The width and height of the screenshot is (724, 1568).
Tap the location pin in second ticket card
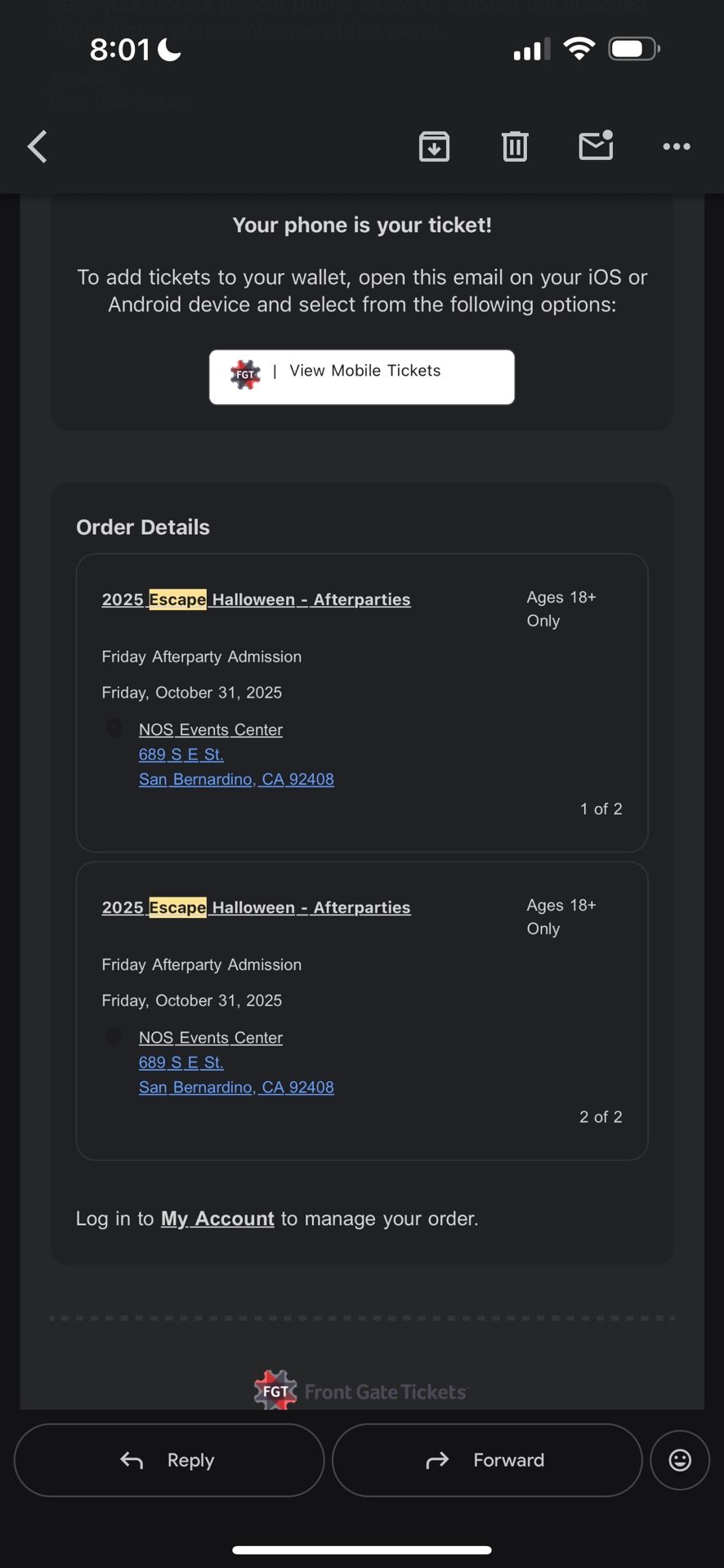click(114, 1036)
